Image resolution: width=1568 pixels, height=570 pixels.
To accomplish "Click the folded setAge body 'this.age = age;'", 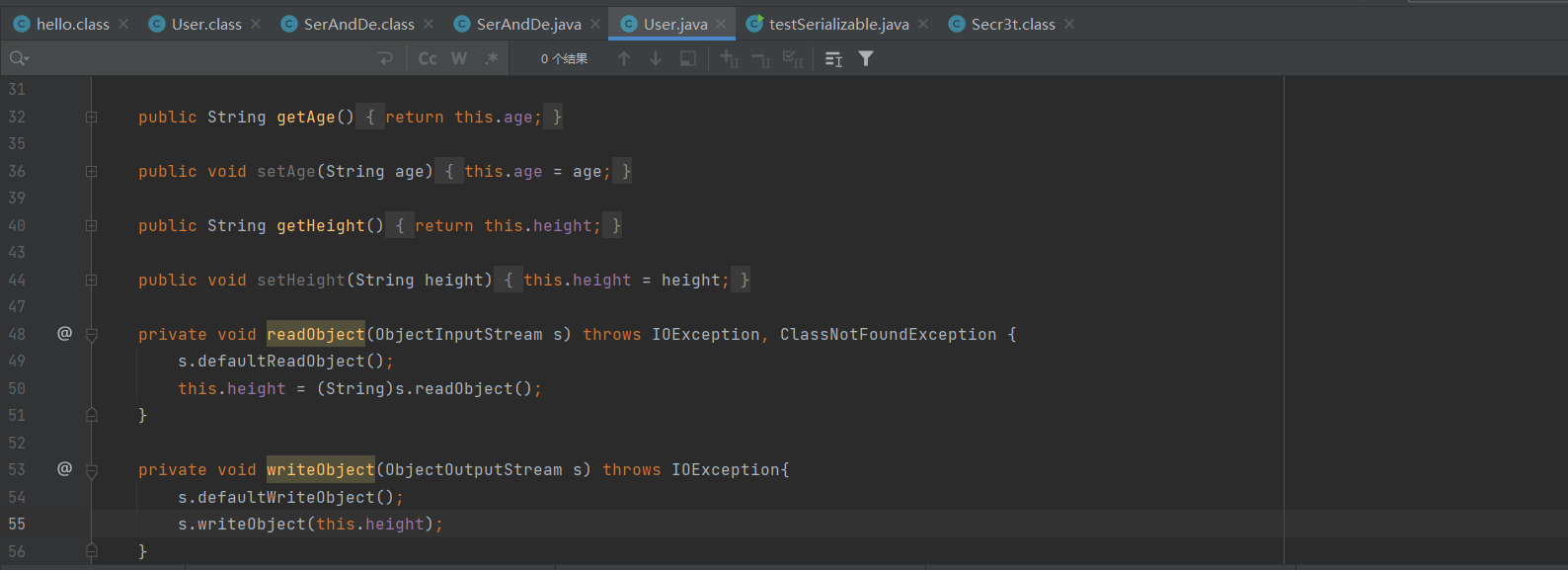I will 538,171.
